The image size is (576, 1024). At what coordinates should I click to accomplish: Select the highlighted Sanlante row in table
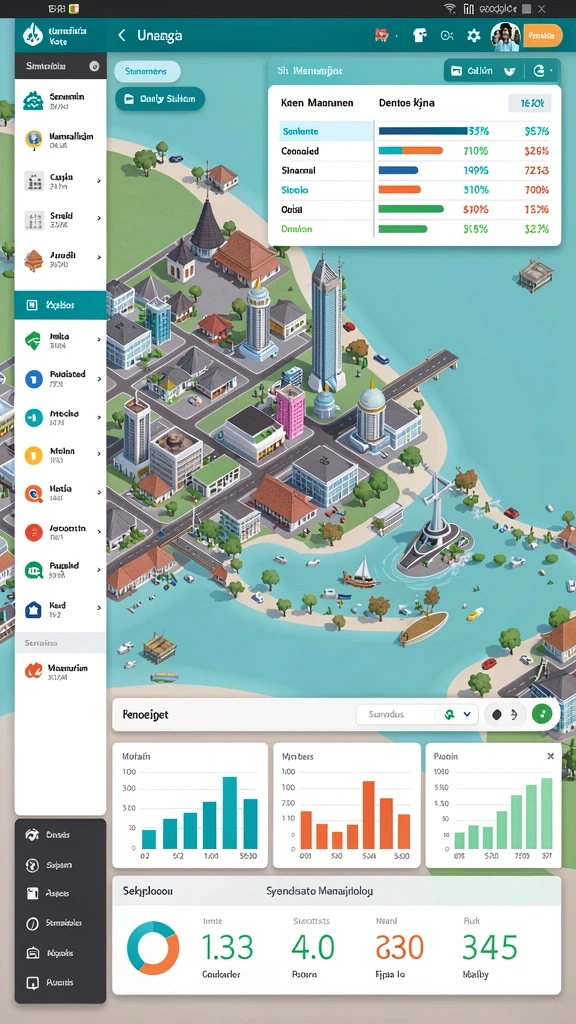tap(327, 131)
